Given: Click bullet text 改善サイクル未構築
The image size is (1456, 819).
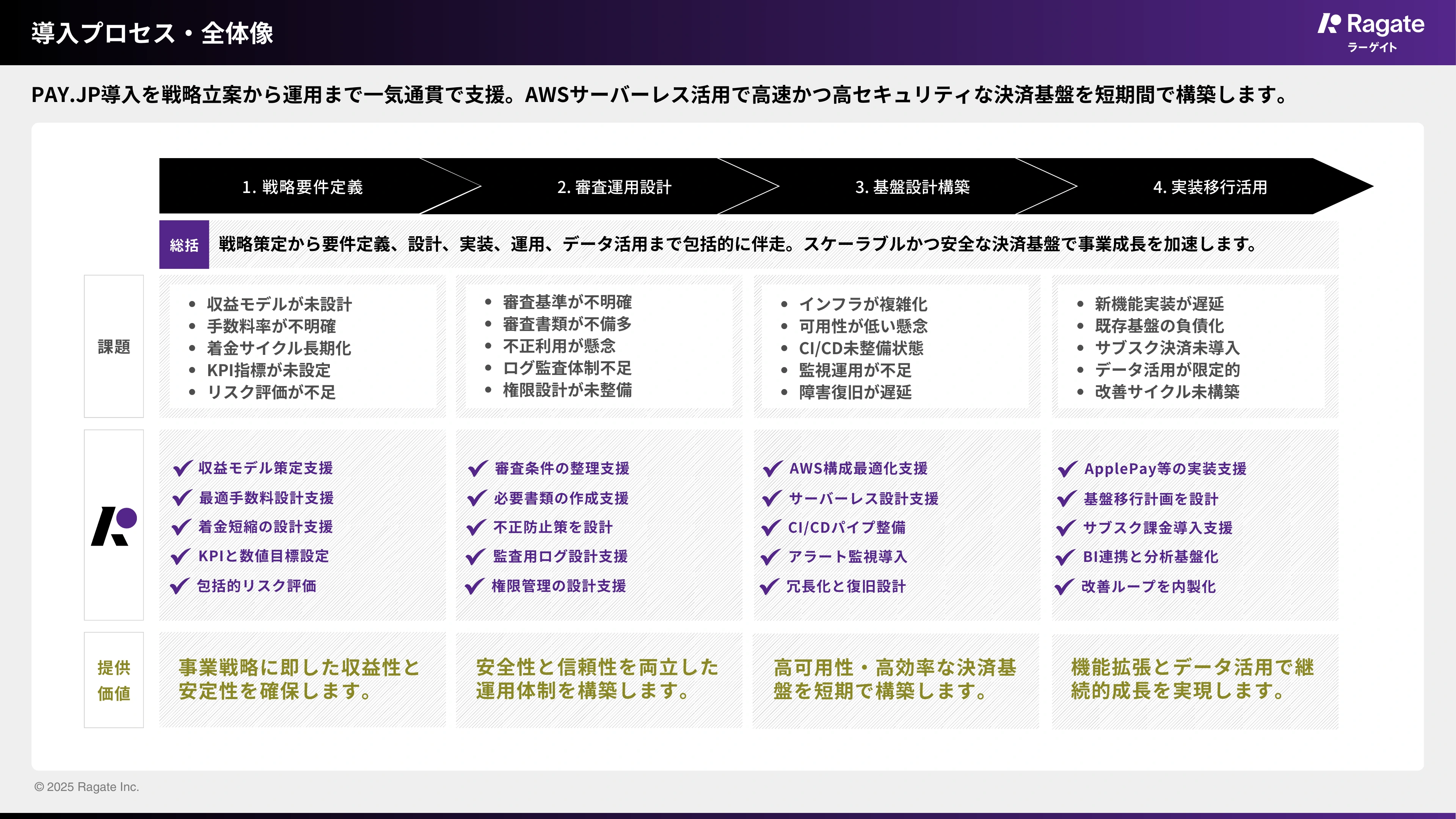Looking at the screenshot, I should click(x=1167, y=392).
